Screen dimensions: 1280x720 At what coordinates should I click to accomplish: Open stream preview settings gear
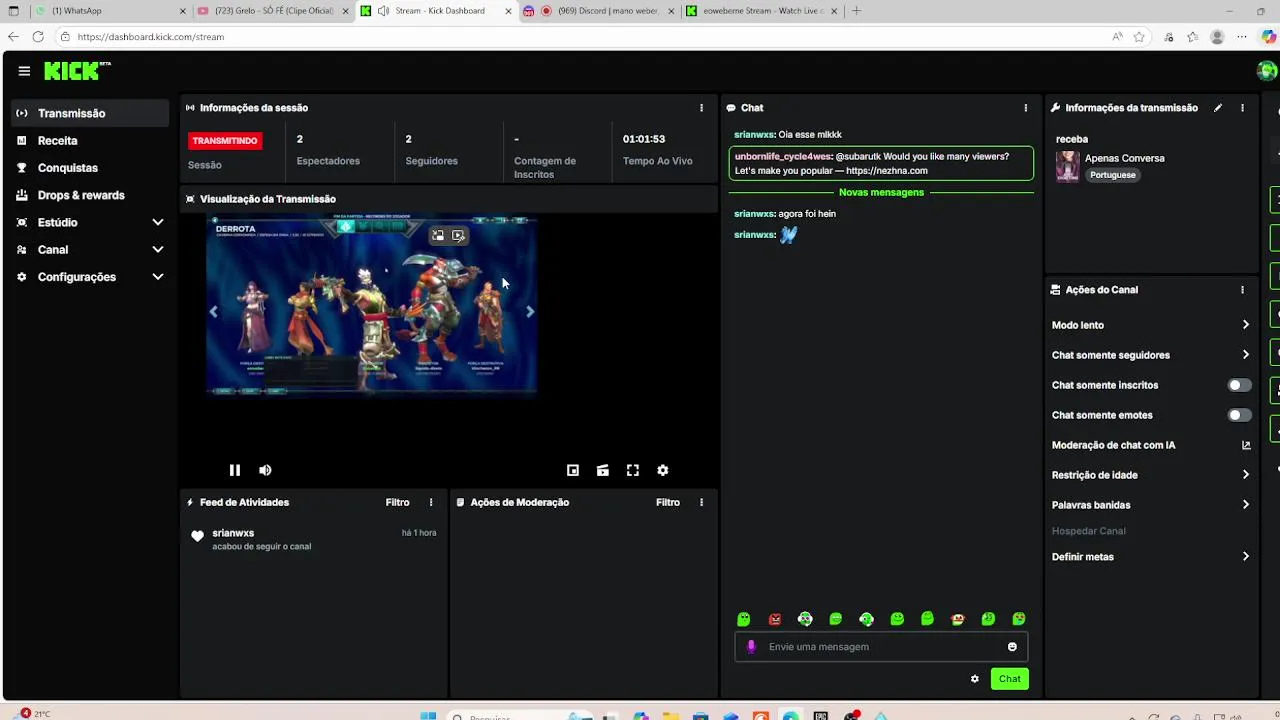click(662, 470)
